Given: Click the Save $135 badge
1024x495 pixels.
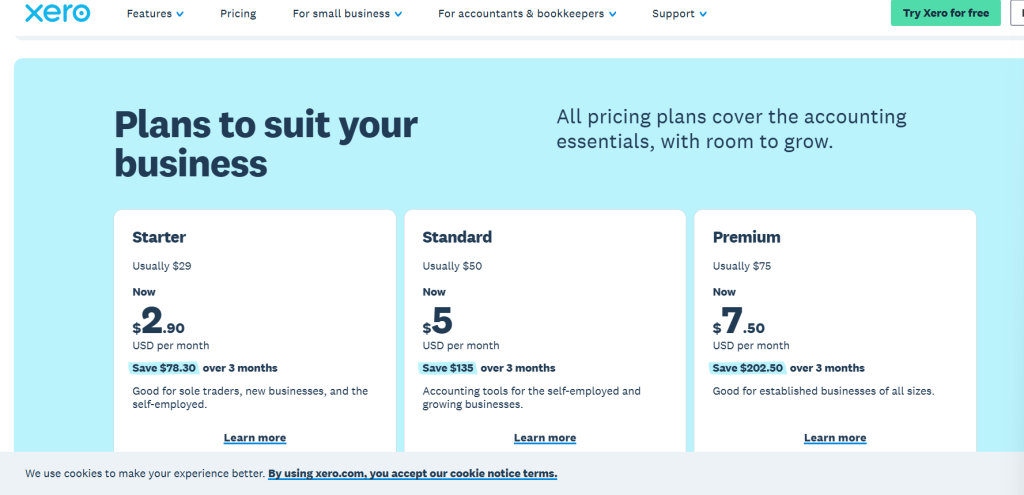Looking at the screenshot, I should [448, 368].
